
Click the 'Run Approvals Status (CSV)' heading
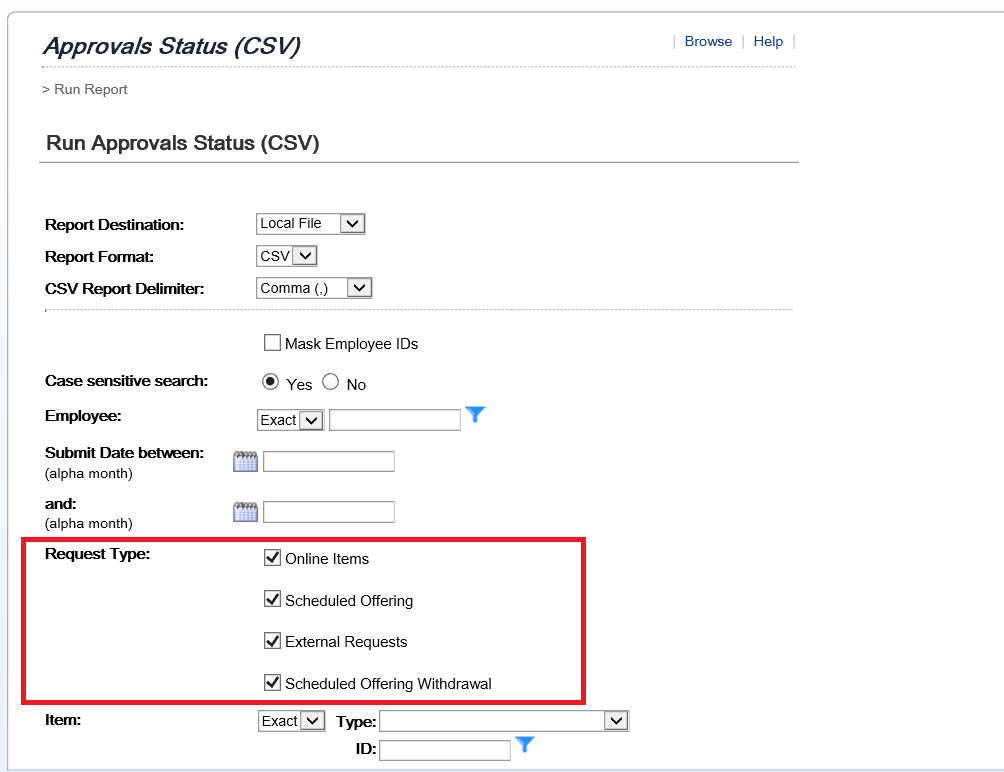[182, 143]
